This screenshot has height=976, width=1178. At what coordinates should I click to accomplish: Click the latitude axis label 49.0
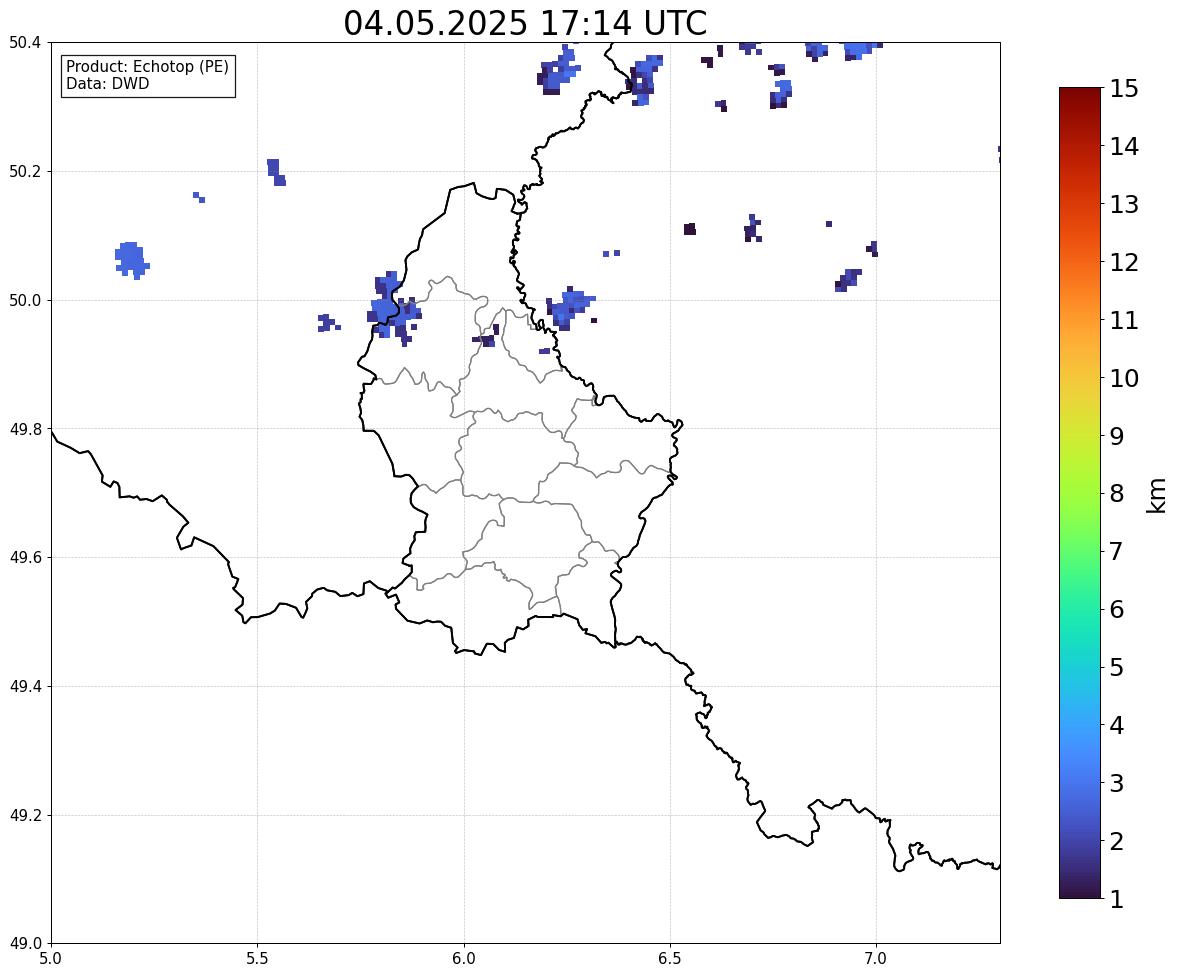(24, 944)
